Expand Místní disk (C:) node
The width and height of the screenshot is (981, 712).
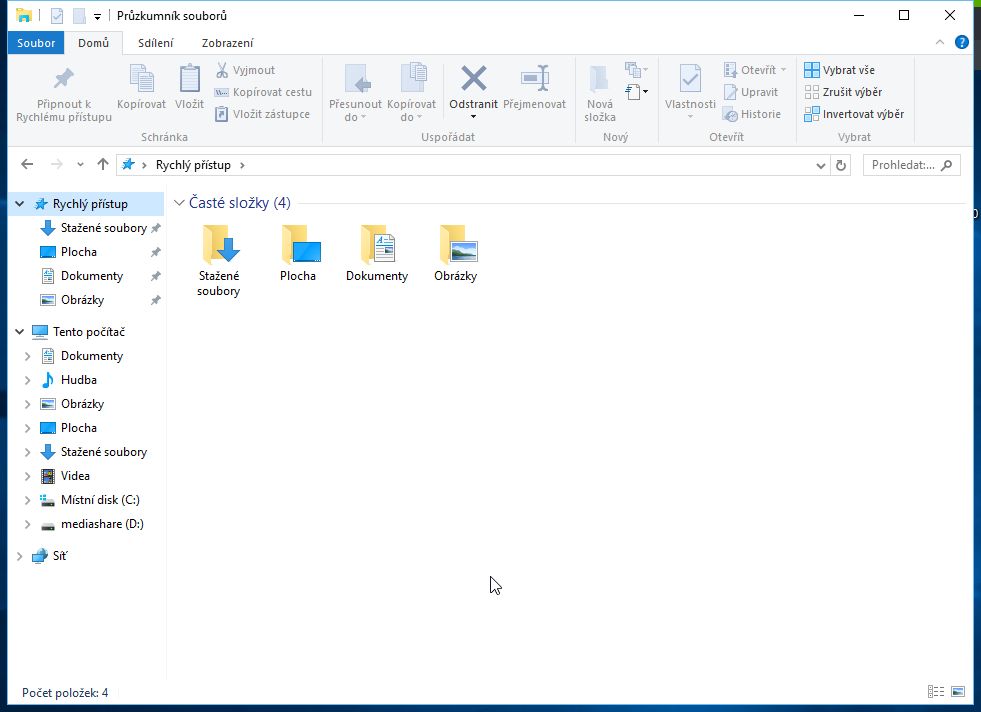pyautogui.click(x=28, y=500)
